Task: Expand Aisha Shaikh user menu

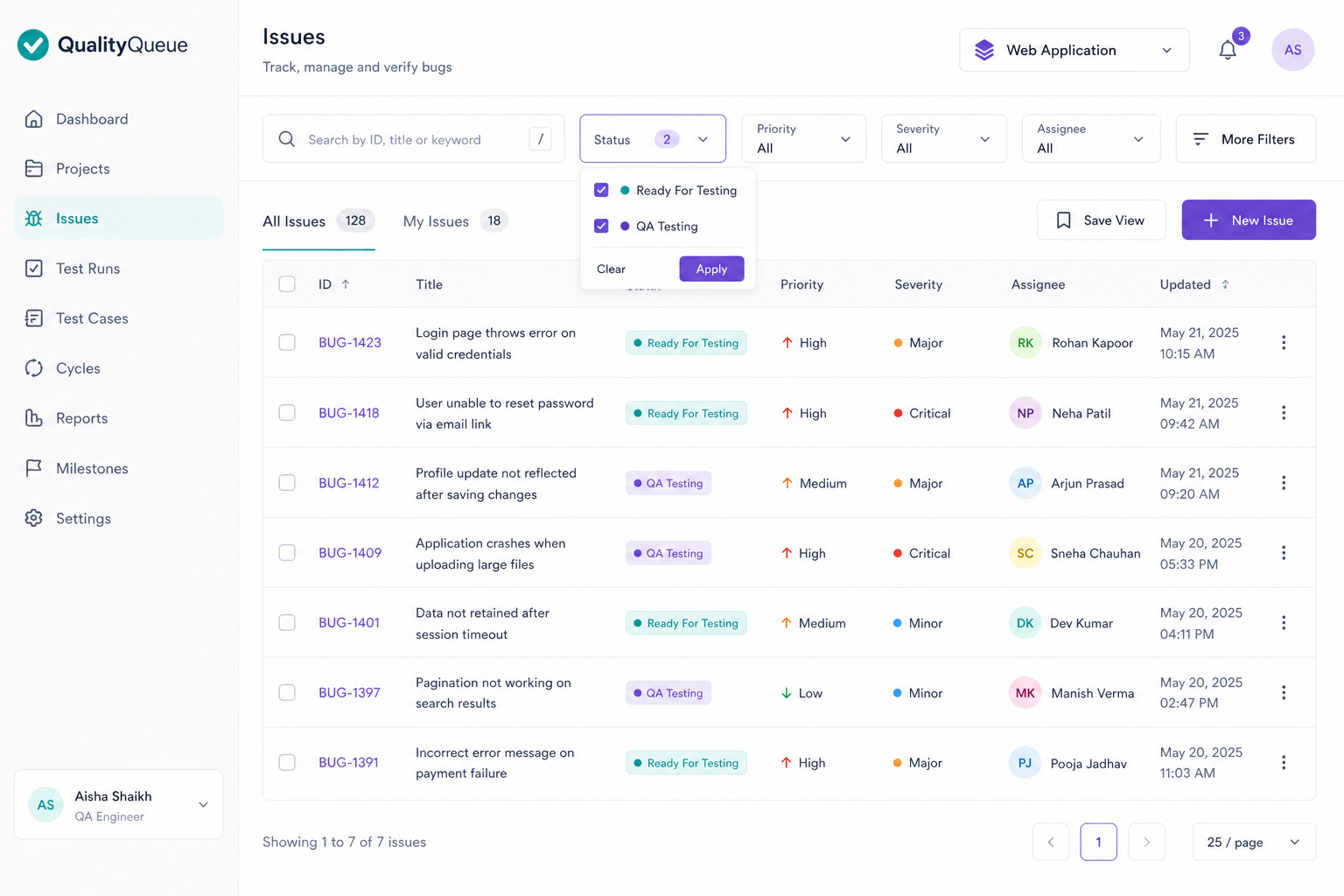Action: (x=119, y=805)
